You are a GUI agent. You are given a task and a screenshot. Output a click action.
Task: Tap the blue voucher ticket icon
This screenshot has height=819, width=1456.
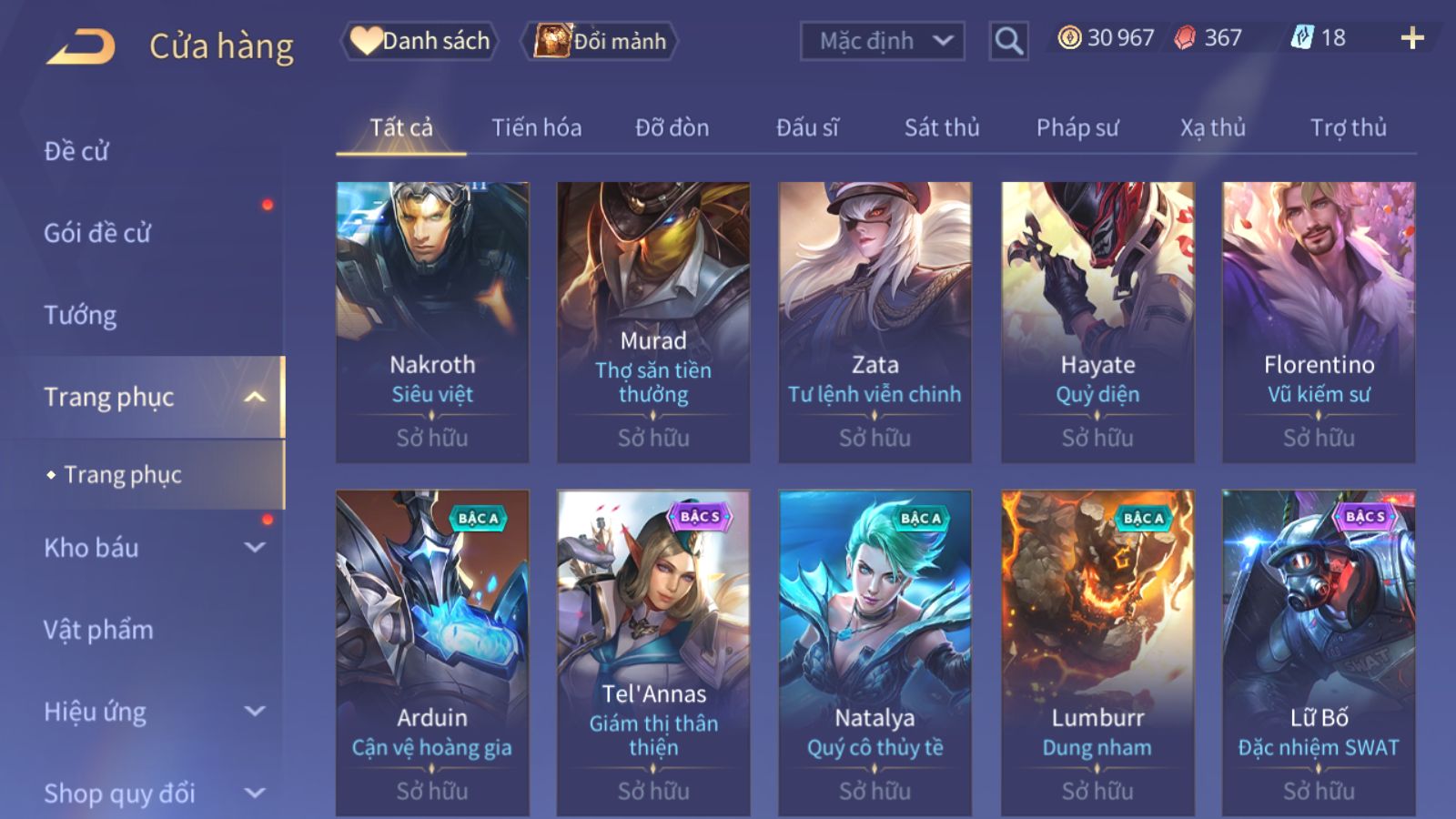point(1302,37)
